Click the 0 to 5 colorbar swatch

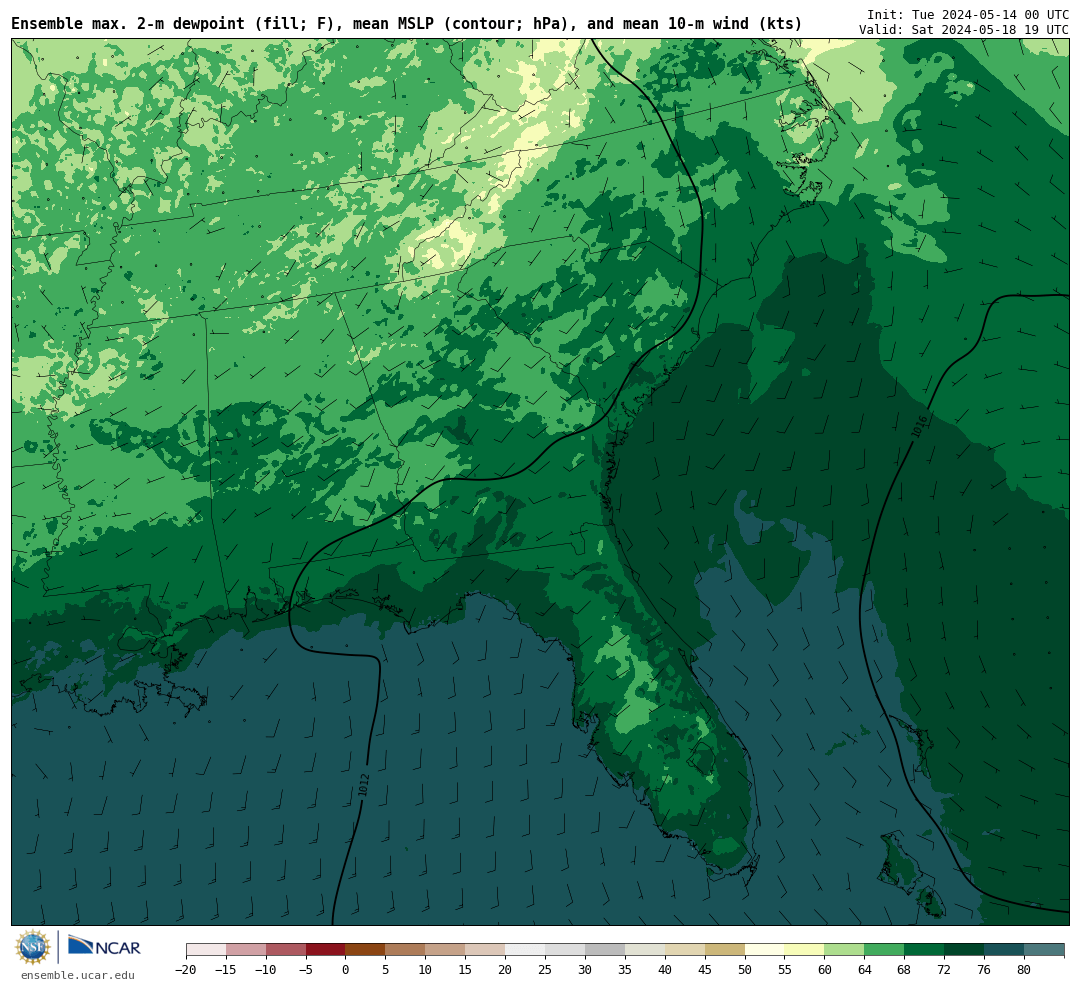click(366, 950)
